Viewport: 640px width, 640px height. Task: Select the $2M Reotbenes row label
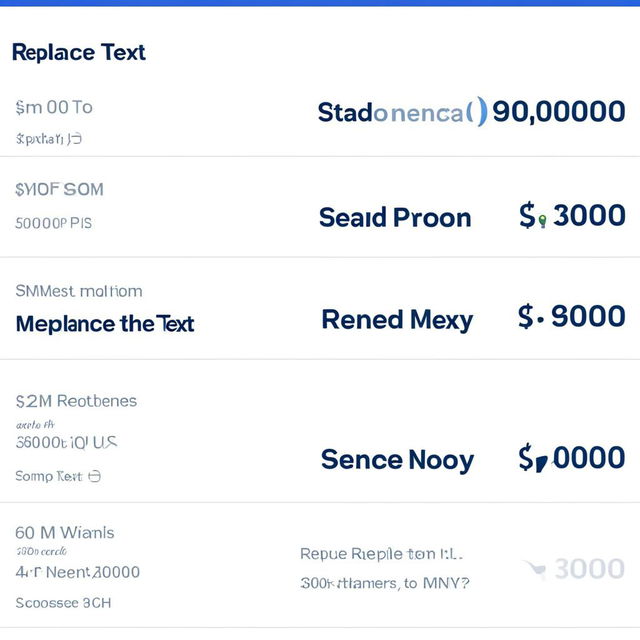coord(76,401)
